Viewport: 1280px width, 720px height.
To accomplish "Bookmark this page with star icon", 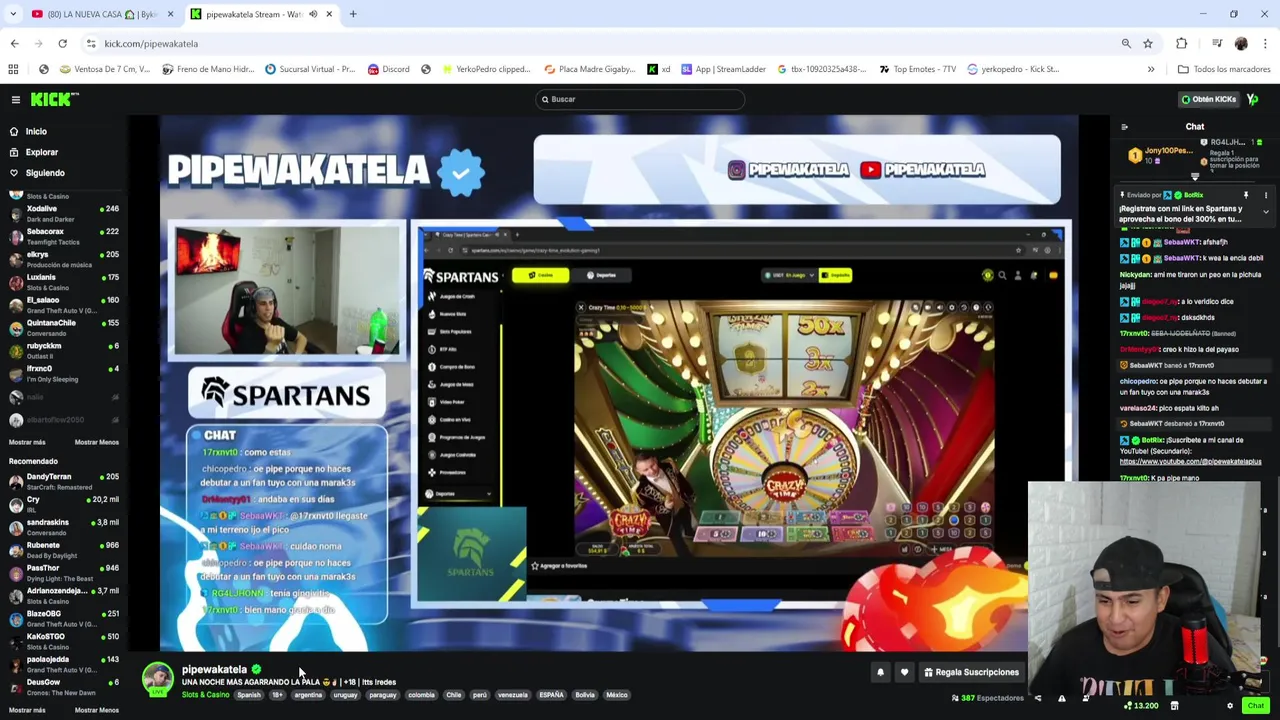I will [1148, 44].
